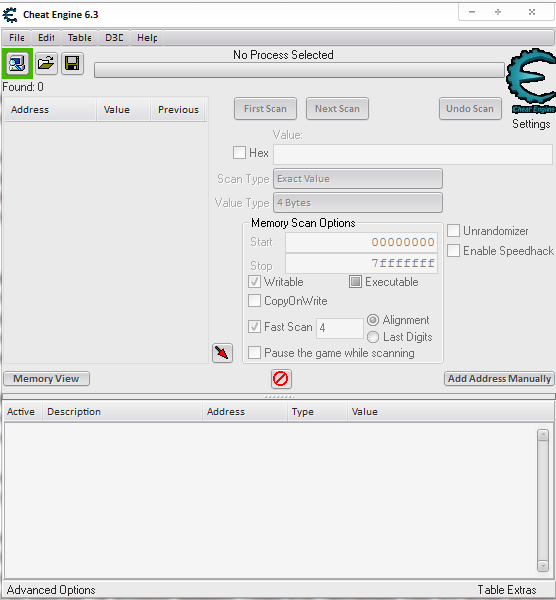Select the Last Digits radio button
Screen dimensions: 556x600
click(373, 337)
